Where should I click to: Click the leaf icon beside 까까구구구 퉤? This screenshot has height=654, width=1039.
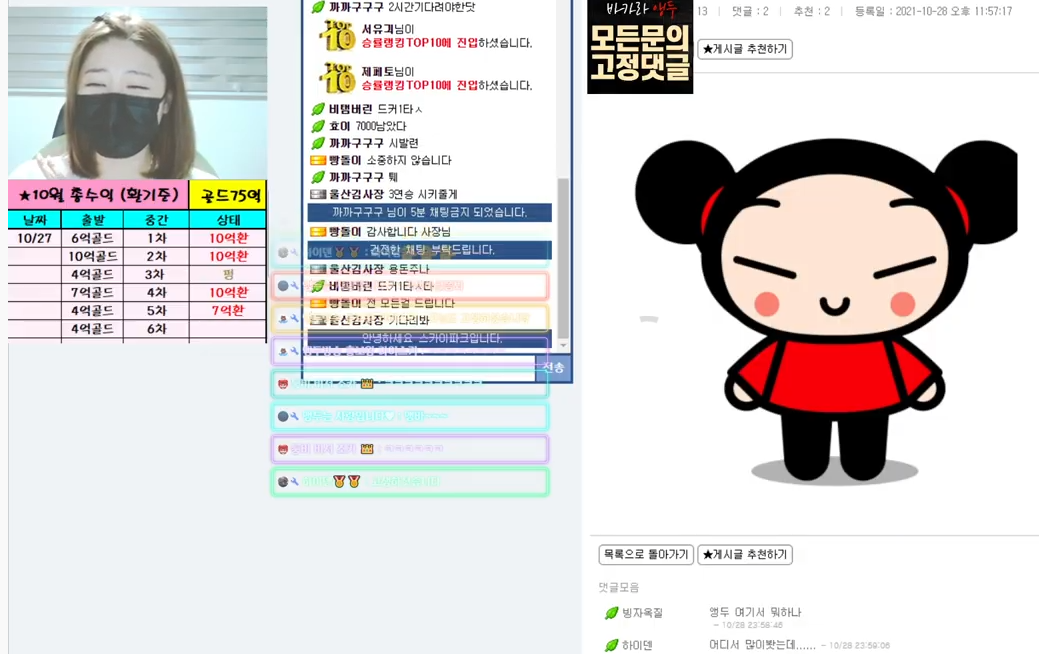pyautogui.click(x=318, y=177)
